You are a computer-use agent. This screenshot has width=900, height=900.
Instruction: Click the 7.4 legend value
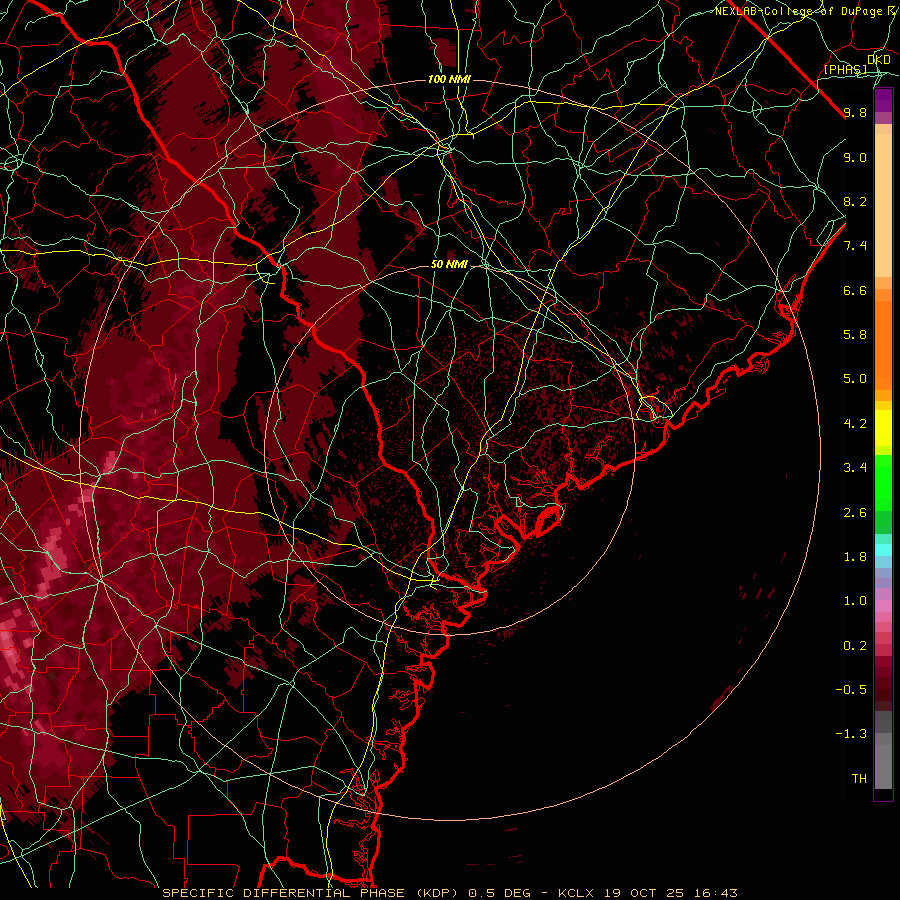(855, 246)
